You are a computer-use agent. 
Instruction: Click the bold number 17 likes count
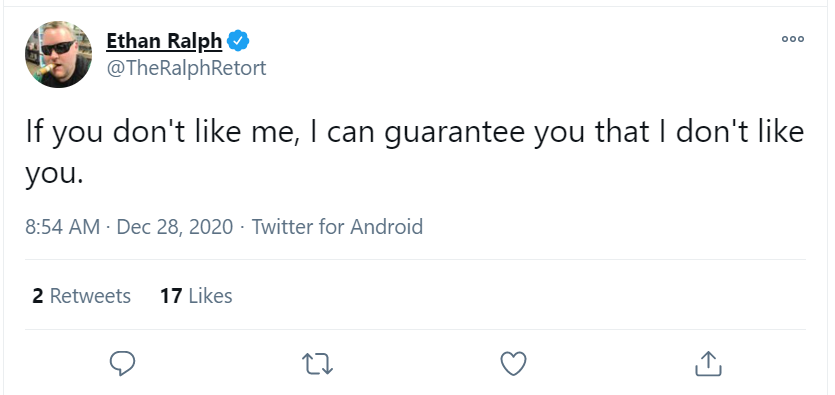(x=171, y=295)
